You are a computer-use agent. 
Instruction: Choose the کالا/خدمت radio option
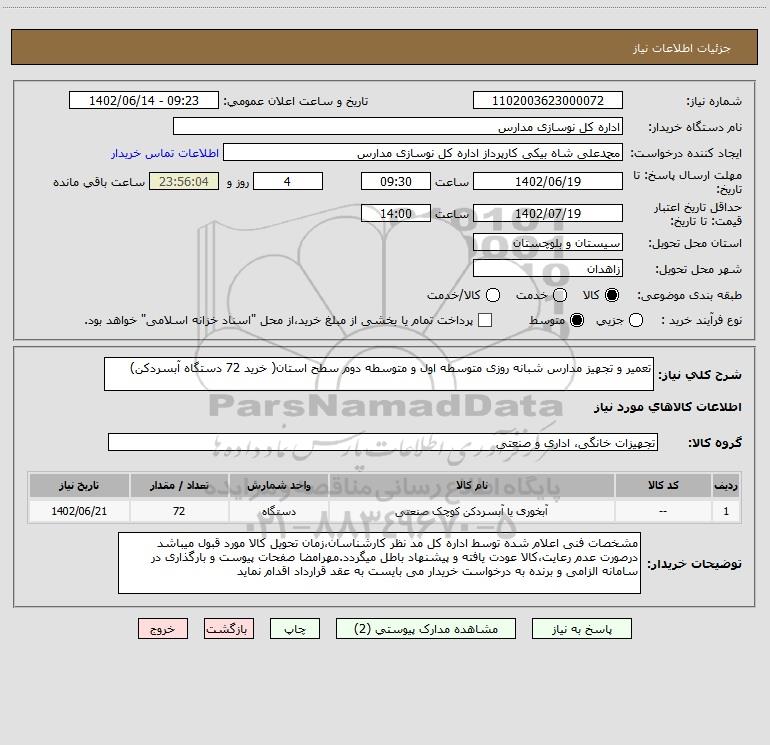coord(493,295)
